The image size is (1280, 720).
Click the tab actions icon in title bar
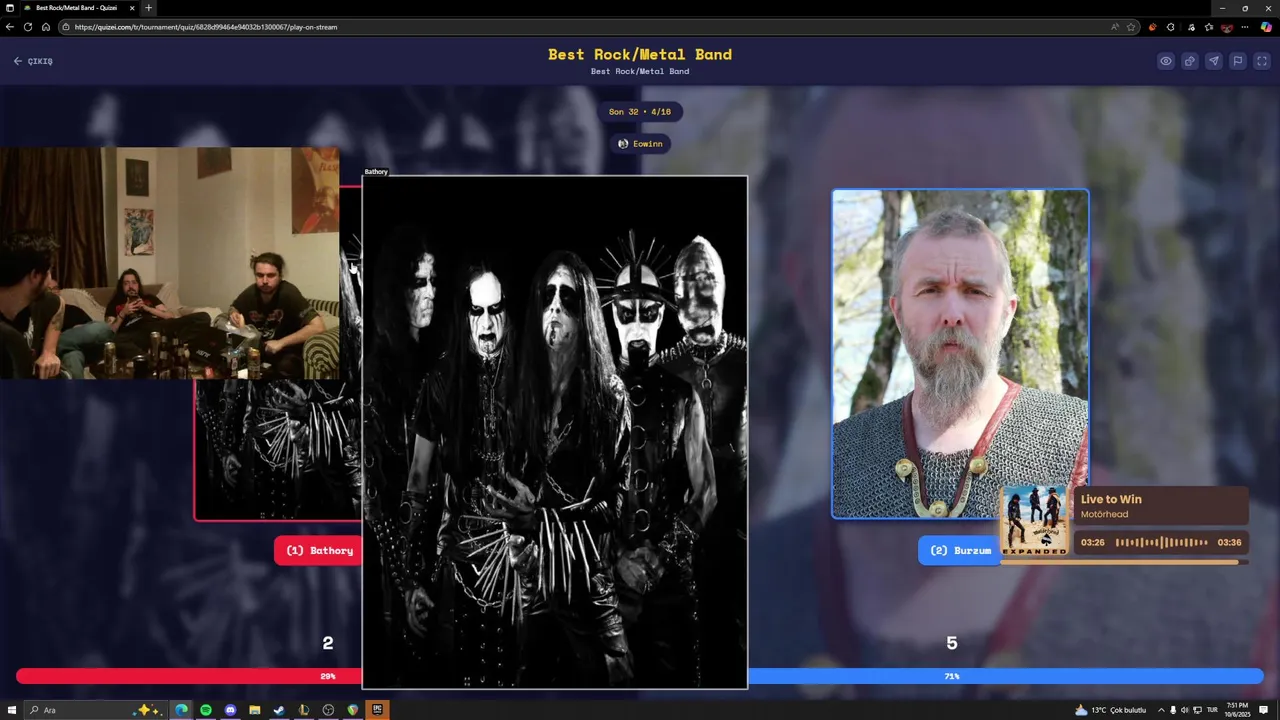pyautogui.click(x=9, y=8)
